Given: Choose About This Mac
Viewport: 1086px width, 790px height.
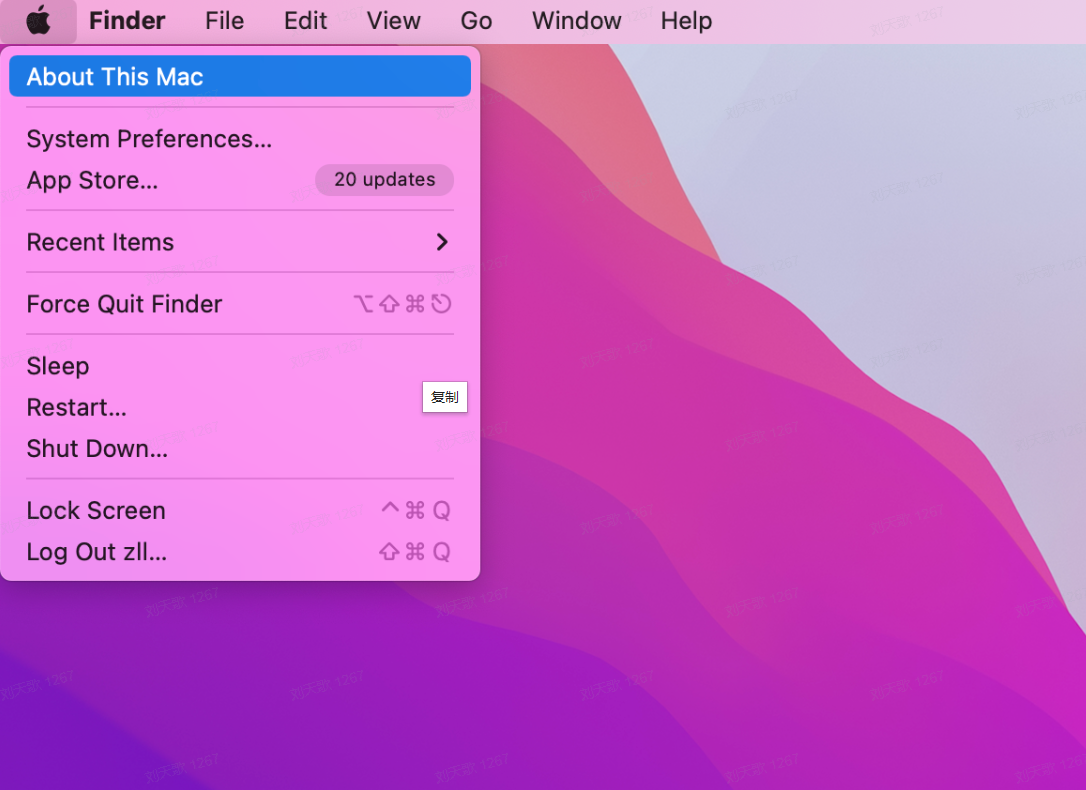Looking at the screenshot, I should pos(240,76).
